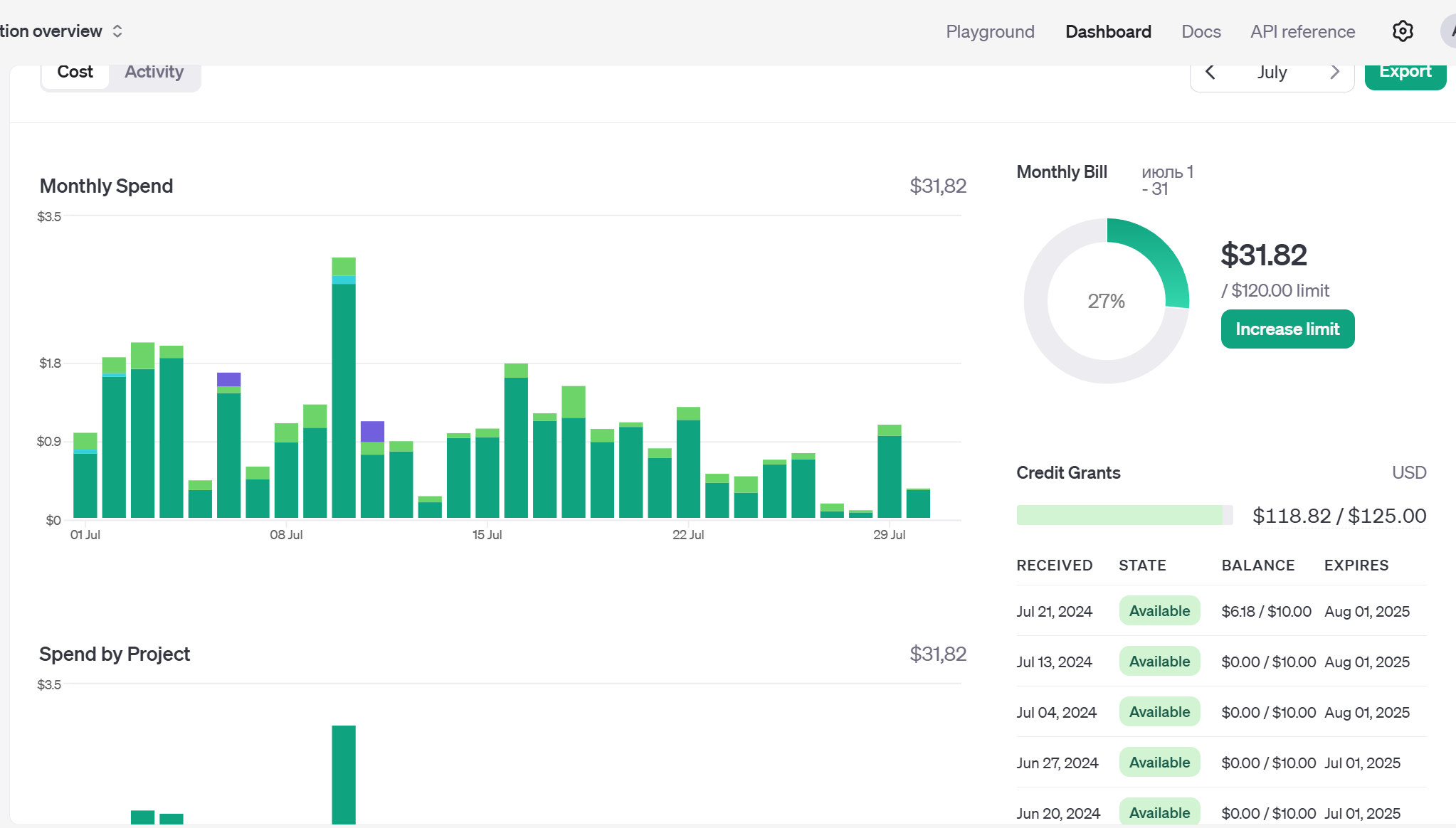Click the Jun 20, 2024 received date
The height and width of the screenshot is (828, 1456).
click(x=1058, y=814)
